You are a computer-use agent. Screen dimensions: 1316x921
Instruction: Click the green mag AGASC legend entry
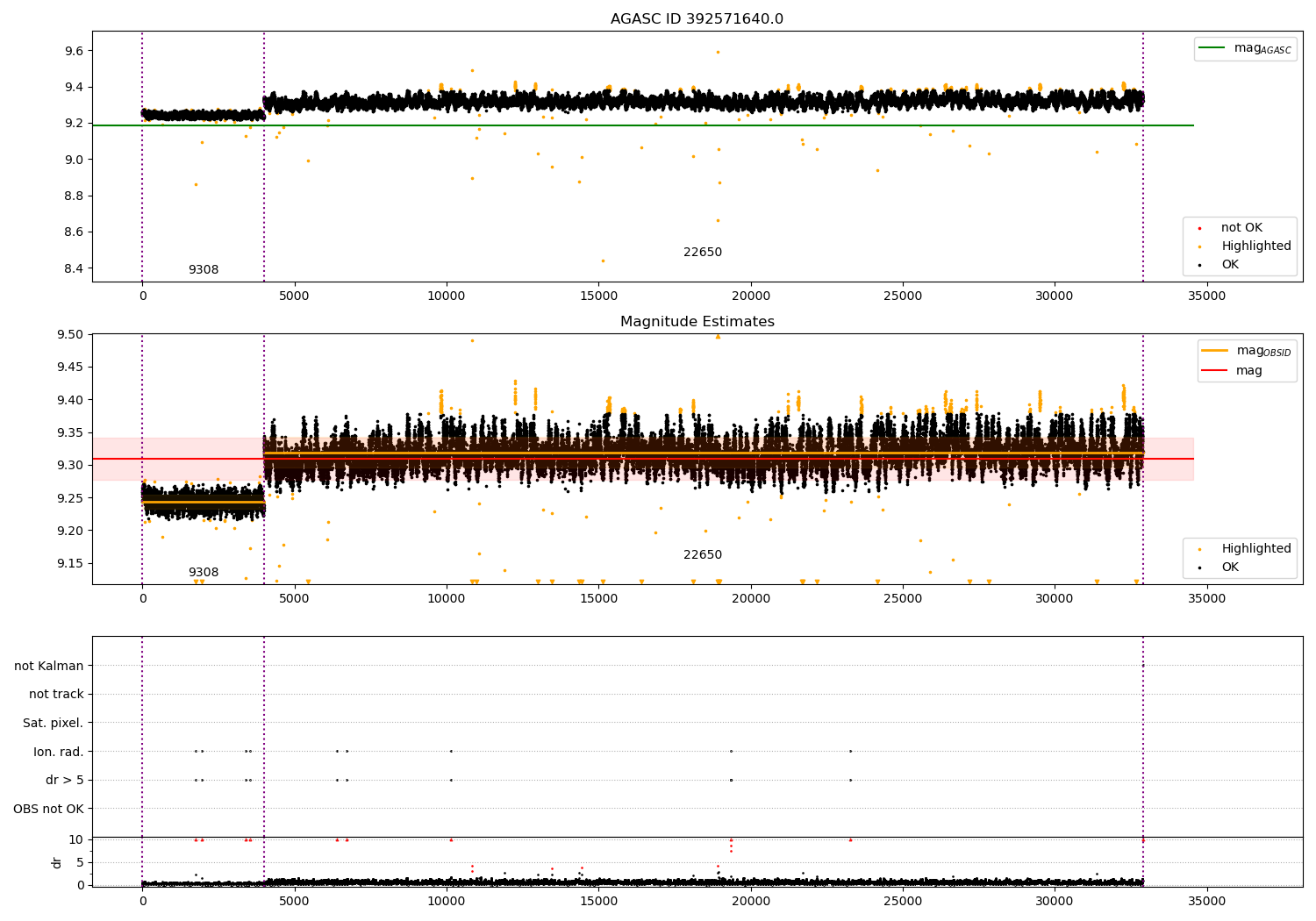coord(1245,48)
